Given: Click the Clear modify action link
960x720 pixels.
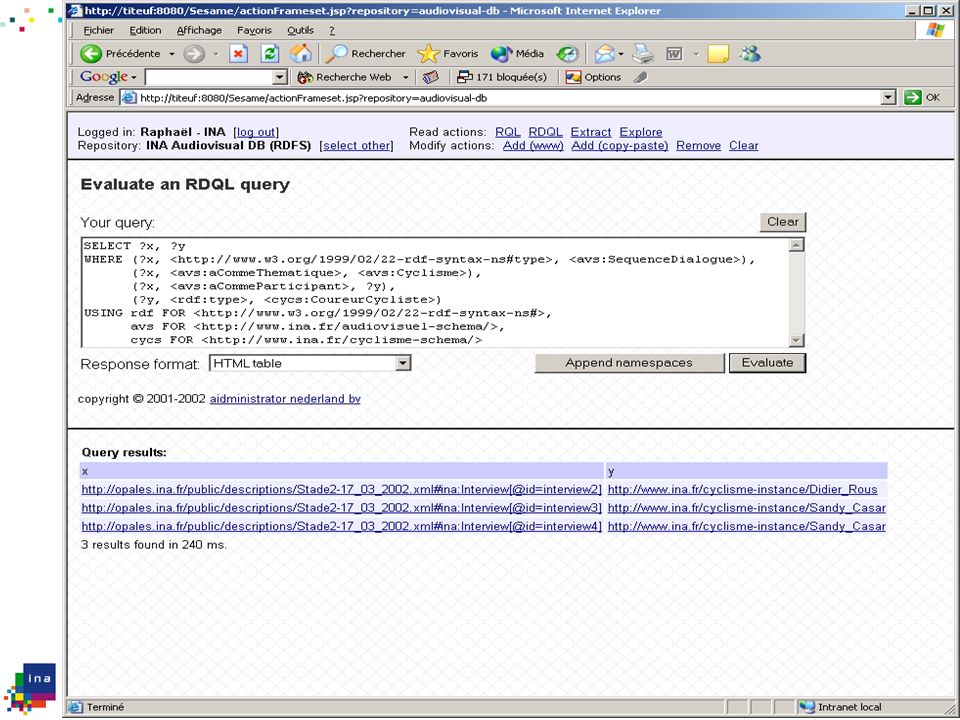Looking at the screenshot, I should click(744, 146).
